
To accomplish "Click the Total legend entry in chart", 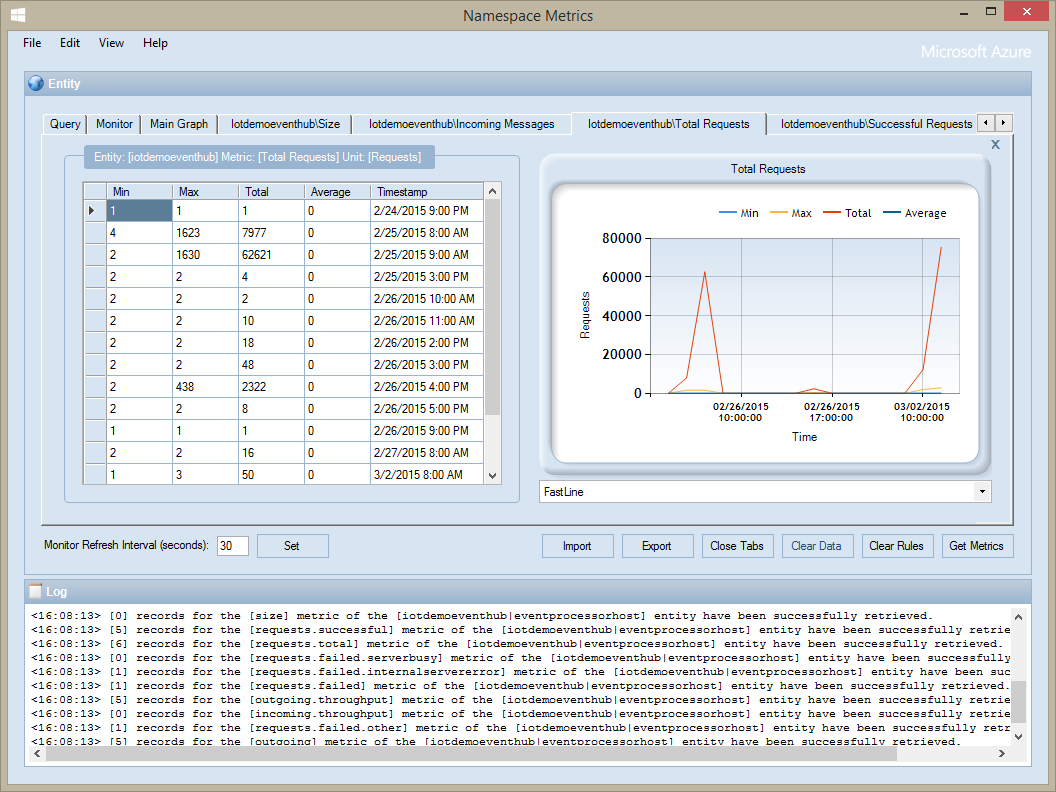I will [847, 213].
